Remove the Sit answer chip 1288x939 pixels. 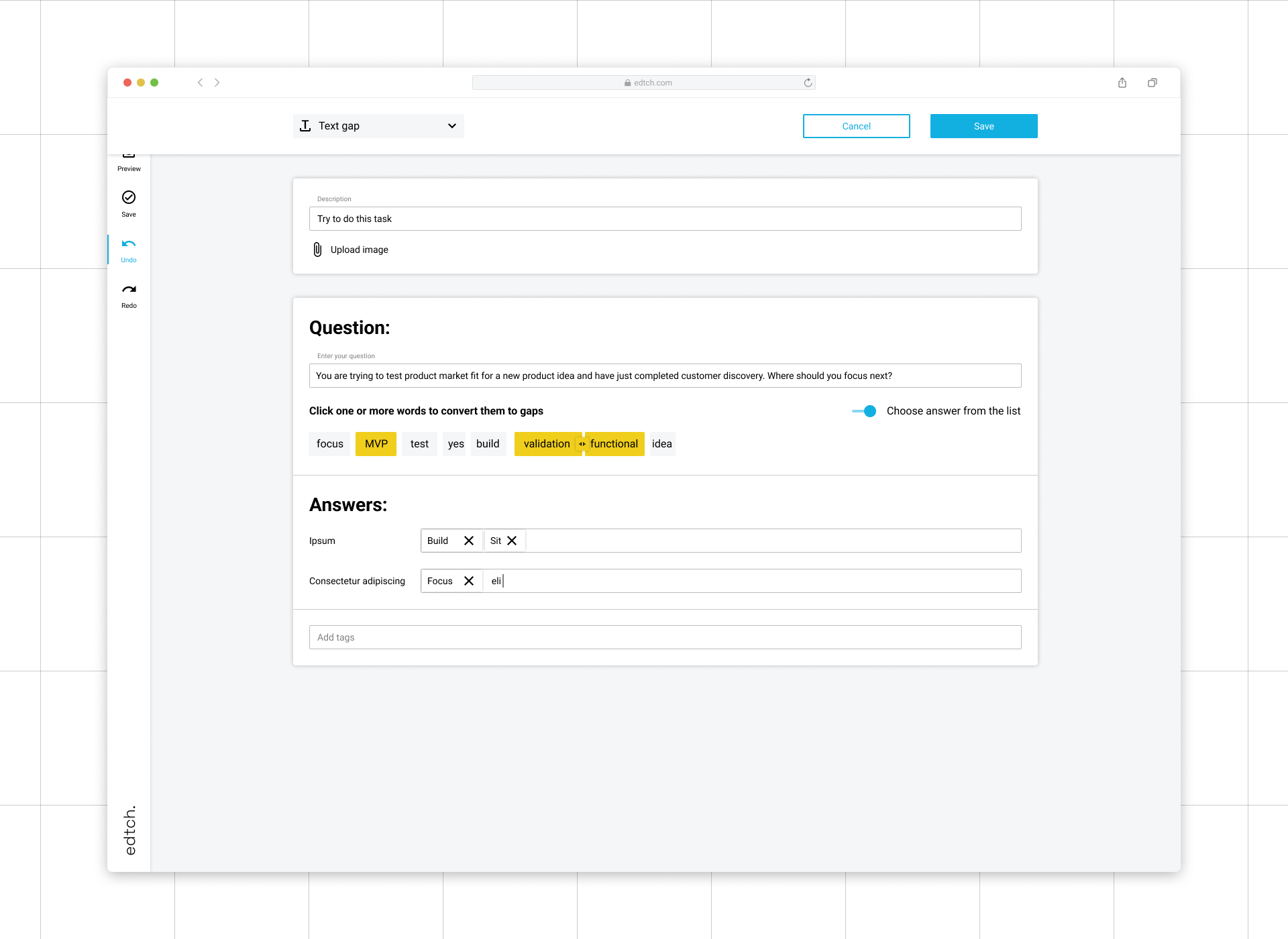coord(512,541)
